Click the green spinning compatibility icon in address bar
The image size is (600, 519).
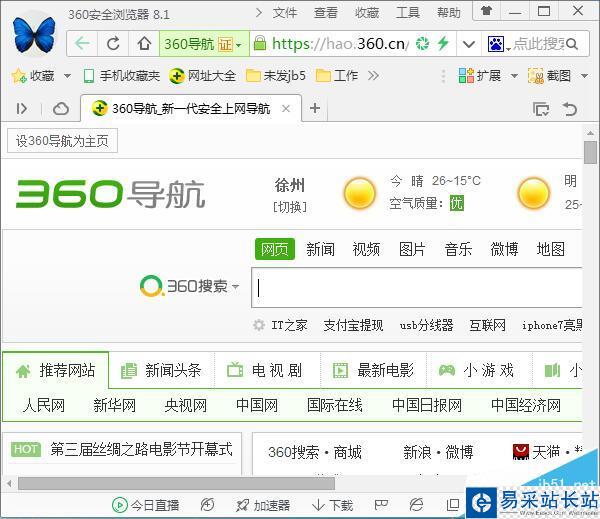422,44
